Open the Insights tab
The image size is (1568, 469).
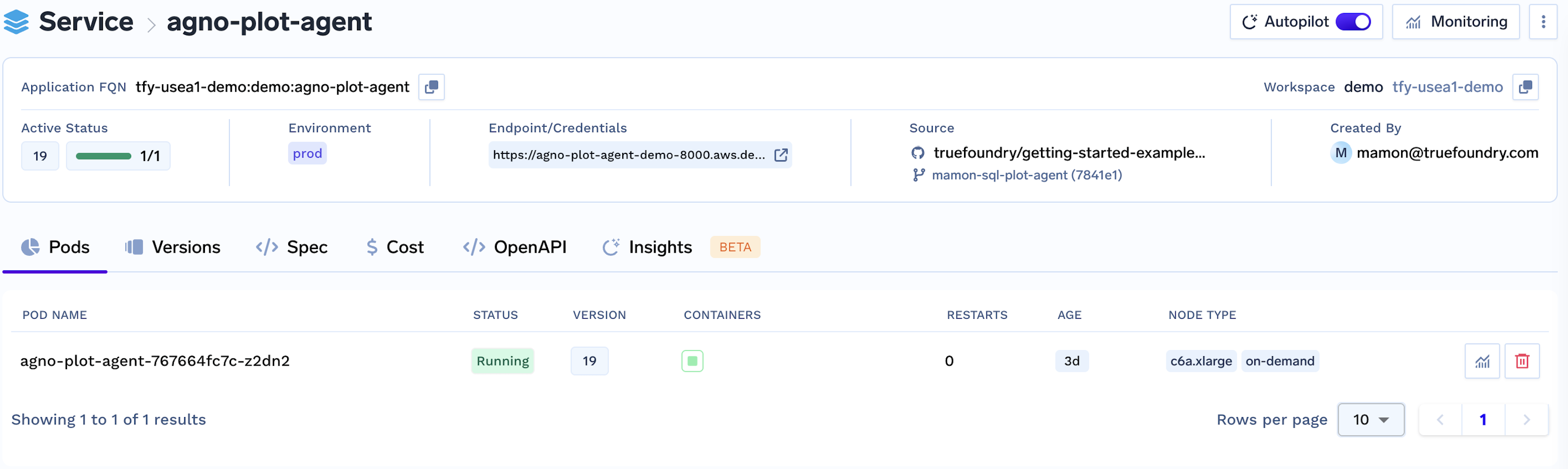[x=647, y=247]
